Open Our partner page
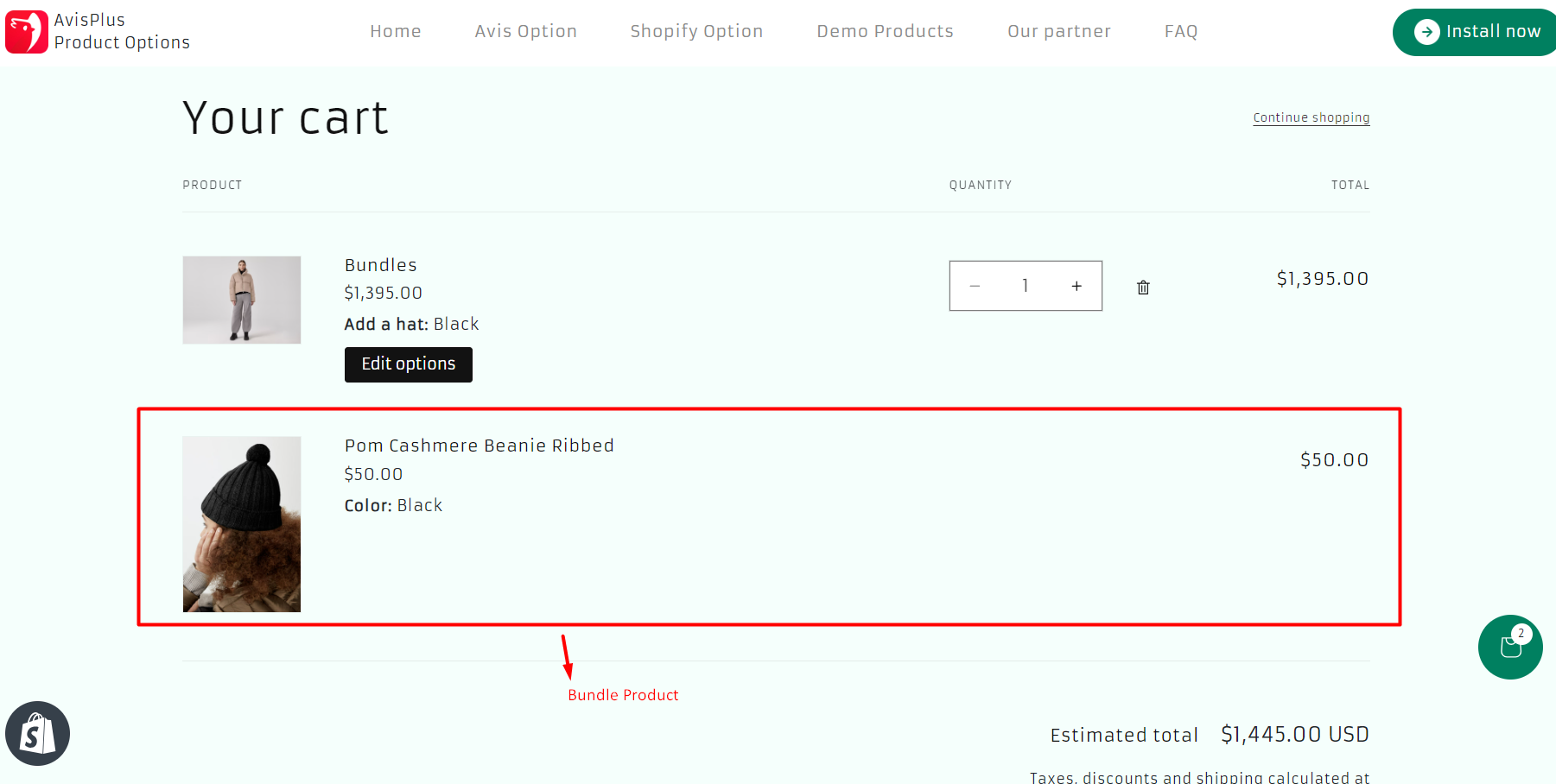The height and width of the screenshot is (784, 1556). tap(1058, 31)
